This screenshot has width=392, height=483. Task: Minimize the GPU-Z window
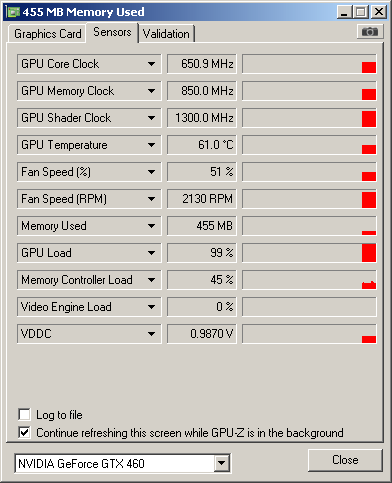point(344,12)
